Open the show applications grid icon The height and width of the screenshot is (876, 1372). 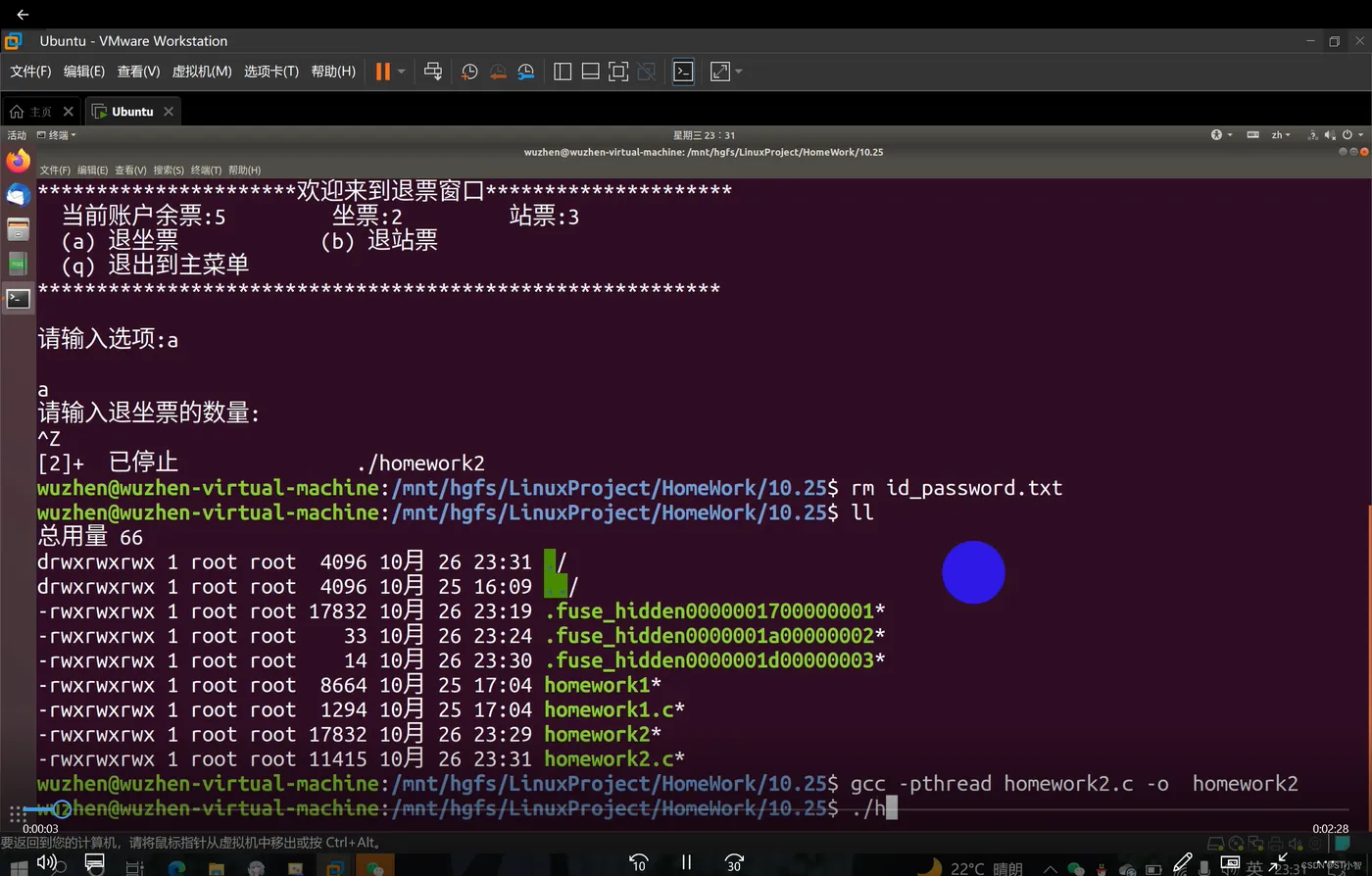pyautogui.click(x=17, y=814)
